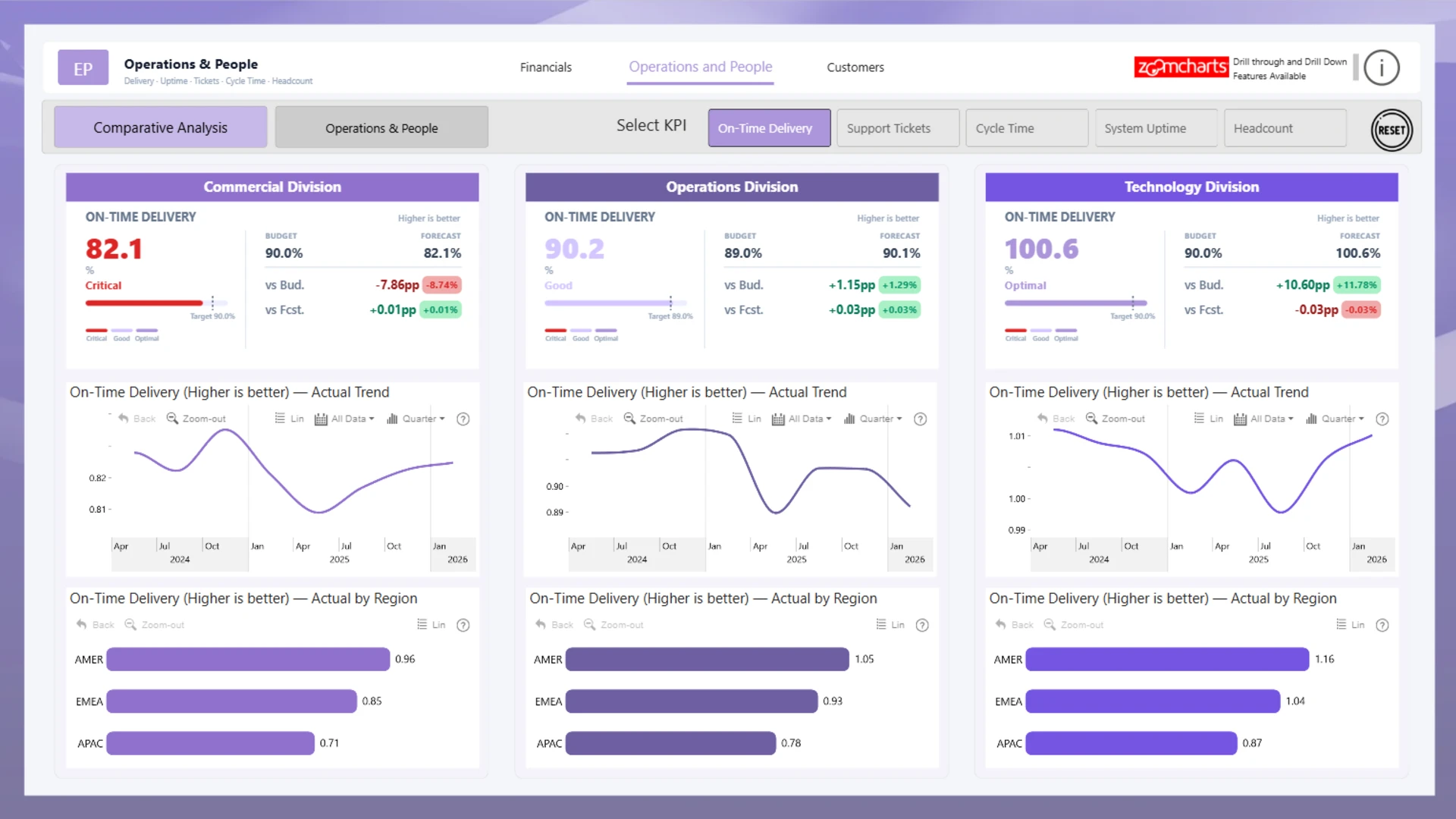
Task: Click the AMER bar in Technology region chart
Action: [x=1166, y=660]
